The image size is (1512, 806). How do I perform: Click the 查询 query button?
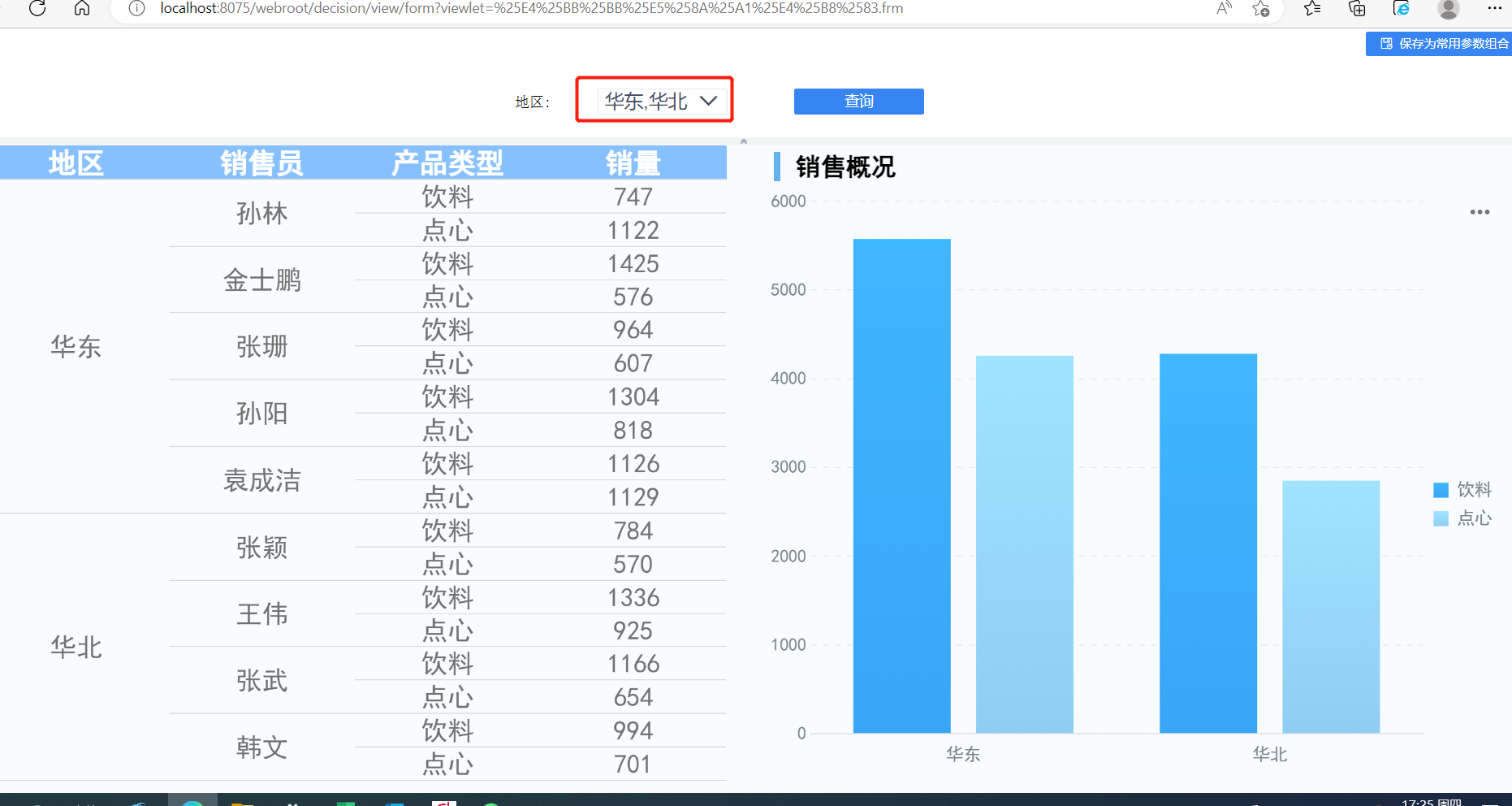tap(858, 102)
